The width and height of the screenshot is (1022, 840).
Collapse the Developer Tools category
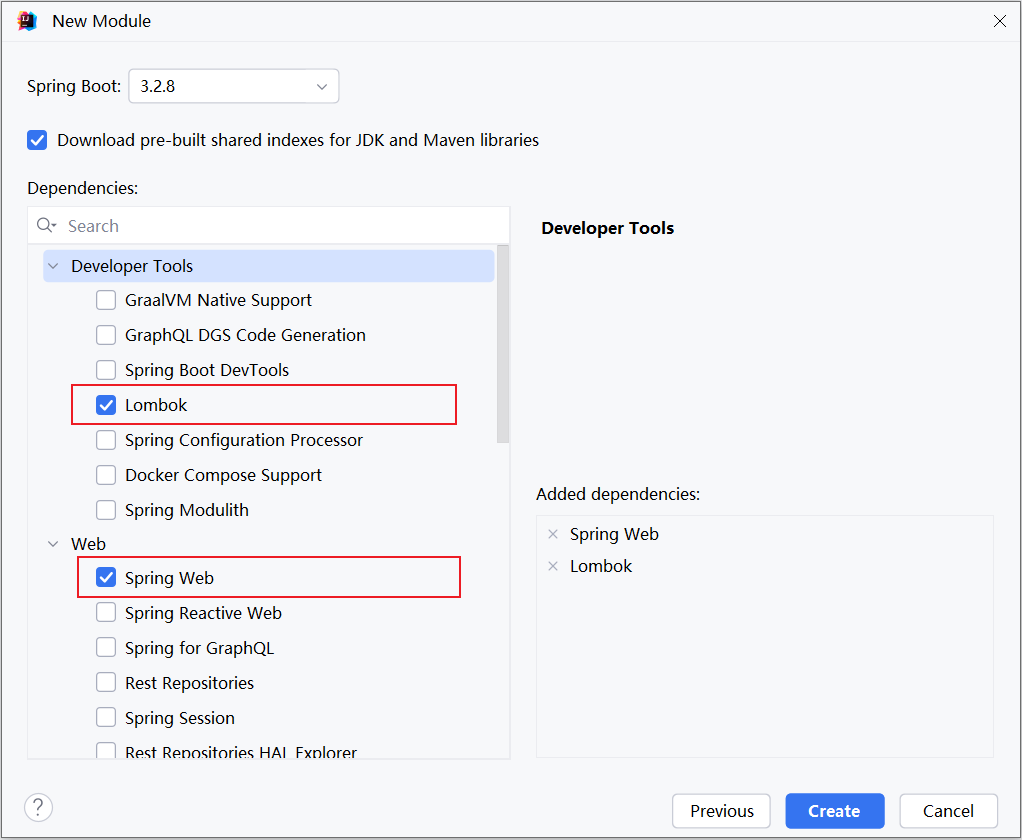point(53,265)
